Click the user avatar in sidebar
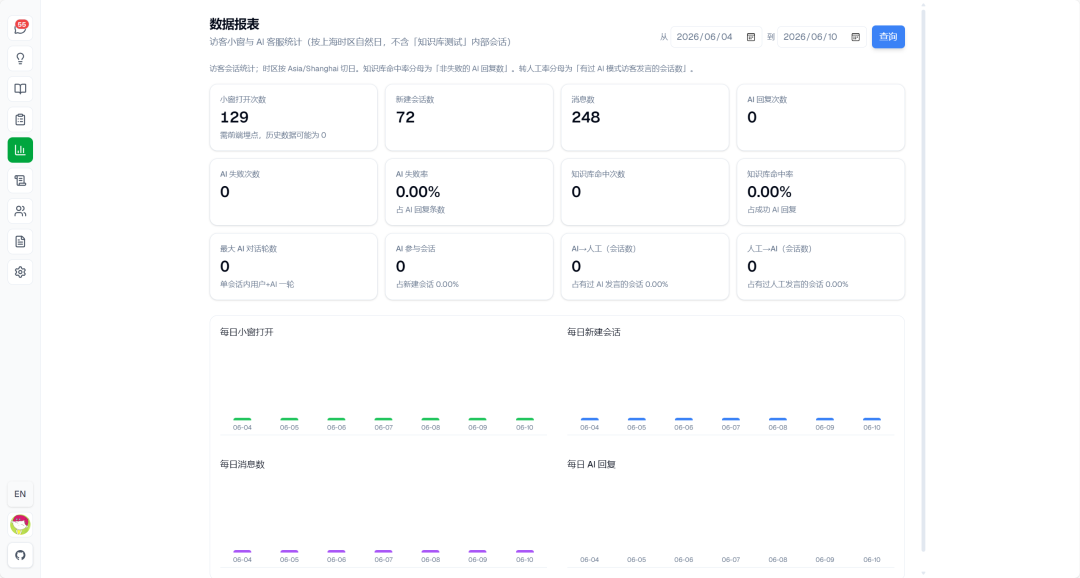 [20, 525]
